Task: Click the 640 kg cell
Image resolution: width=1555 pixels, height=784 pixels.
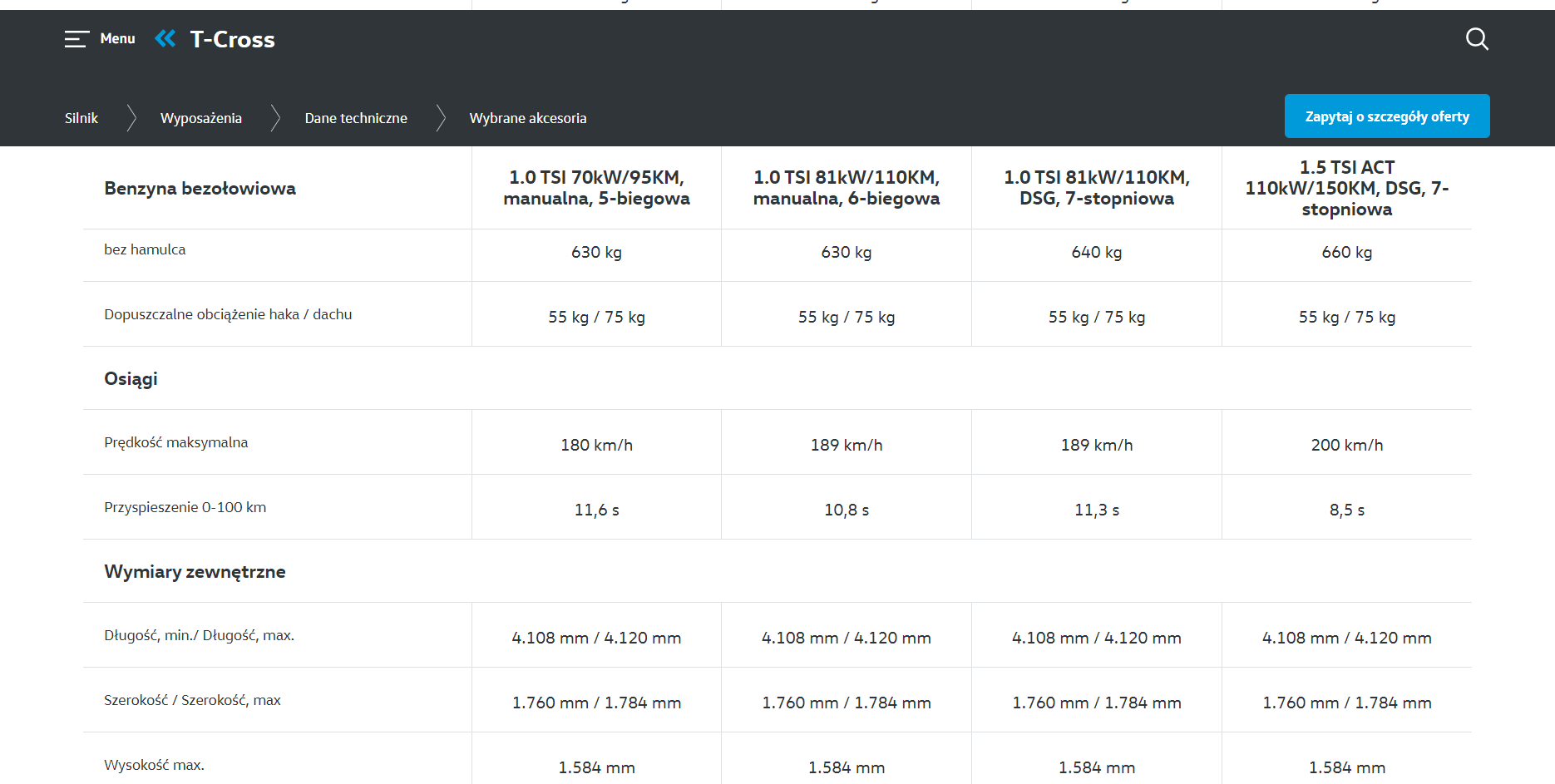Action: coord(1097,252)
